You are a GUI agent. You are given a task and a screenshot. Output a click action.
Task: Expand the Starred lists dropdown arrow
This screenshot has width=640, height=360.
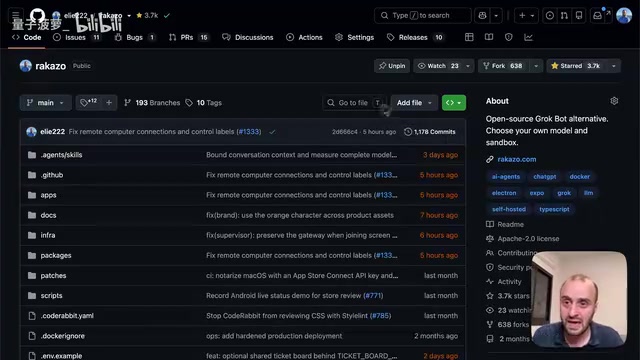[613, 66]
